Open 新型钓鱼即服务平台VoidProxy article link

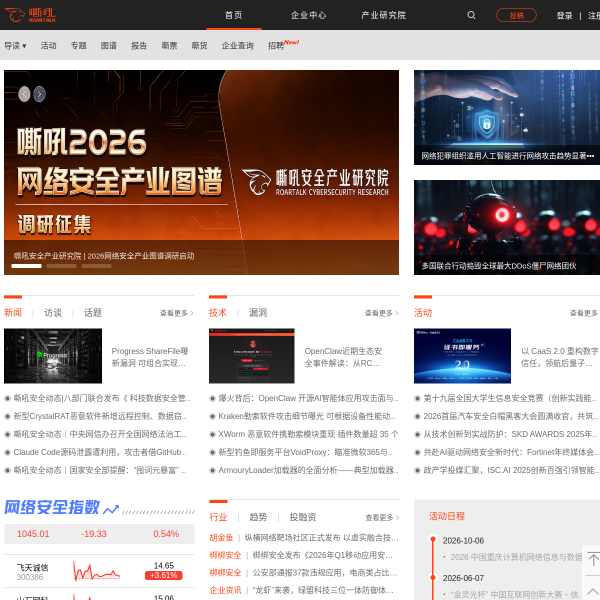pos(306,452)
